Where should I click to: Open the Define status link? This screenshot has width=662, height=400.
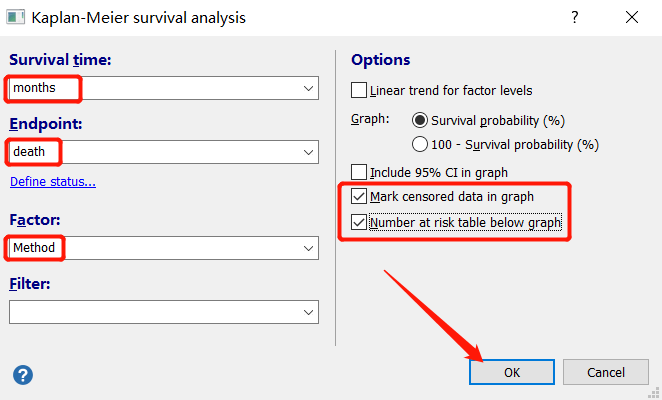(x=53, y=182)
